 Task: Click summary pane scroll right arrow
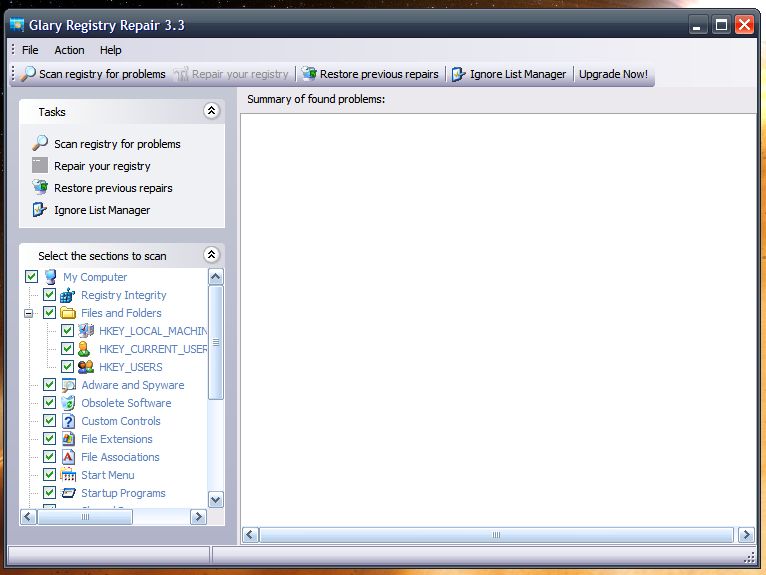[746, 535]
